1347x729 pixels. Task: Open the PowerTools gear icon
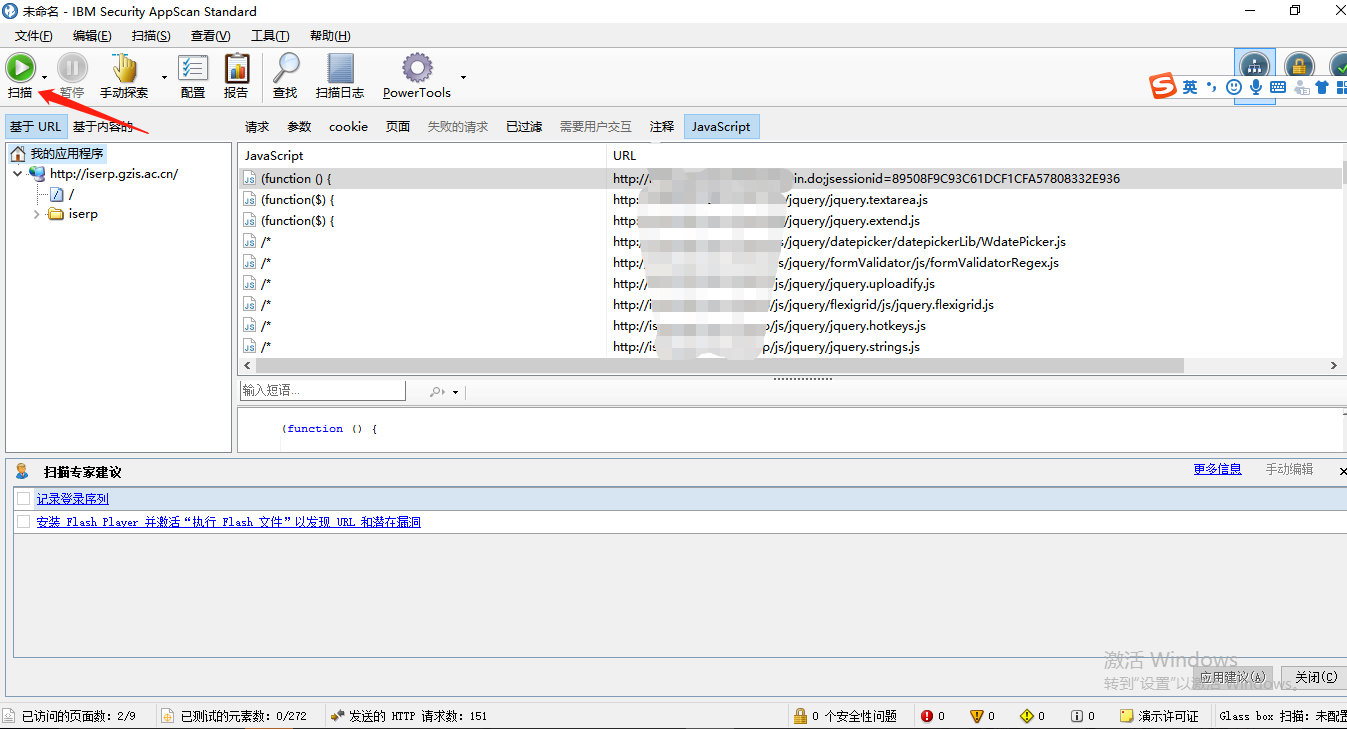coord(417,68)
